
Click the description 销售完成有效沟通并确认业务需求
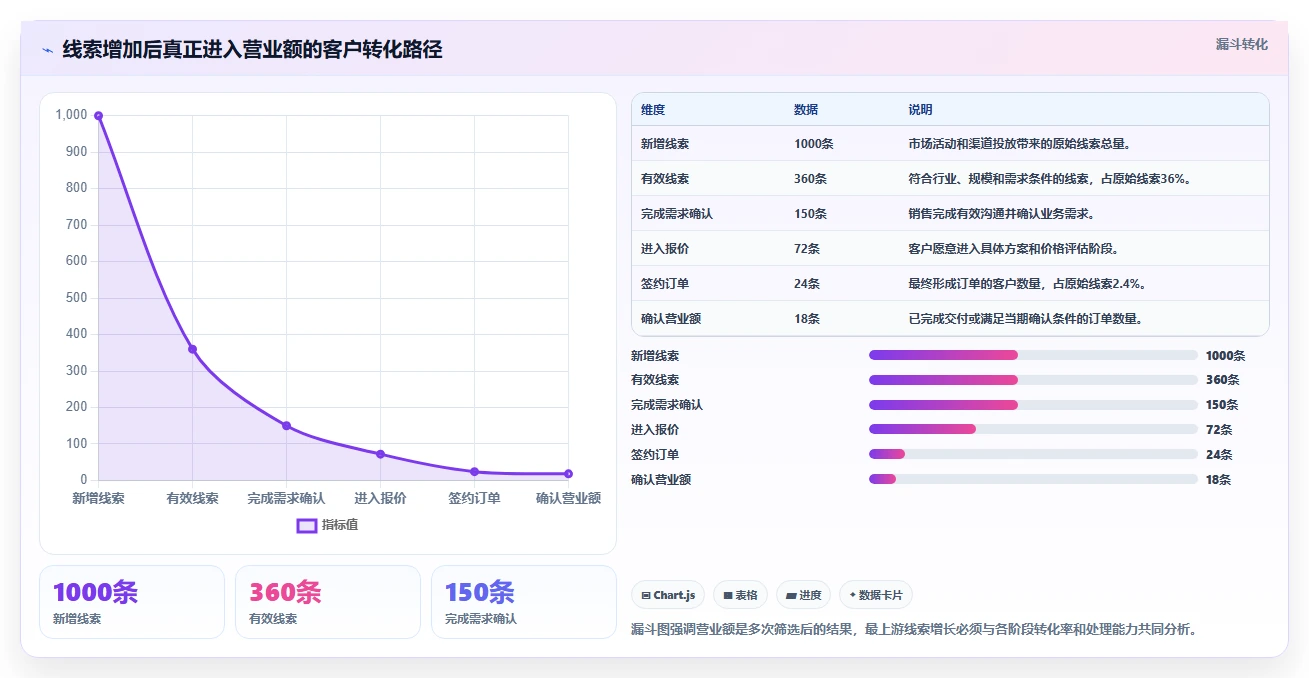pos(1002,214)
